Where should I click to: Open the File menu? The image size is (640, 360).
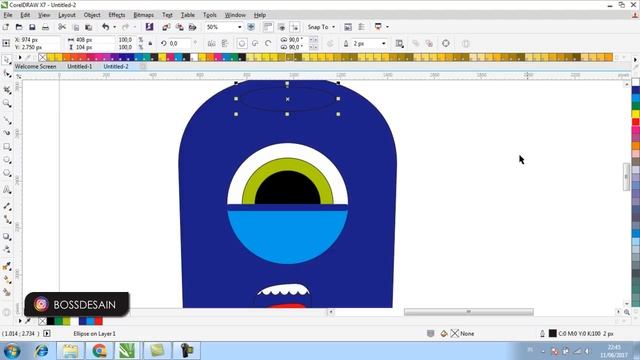[x=8, y=15]
